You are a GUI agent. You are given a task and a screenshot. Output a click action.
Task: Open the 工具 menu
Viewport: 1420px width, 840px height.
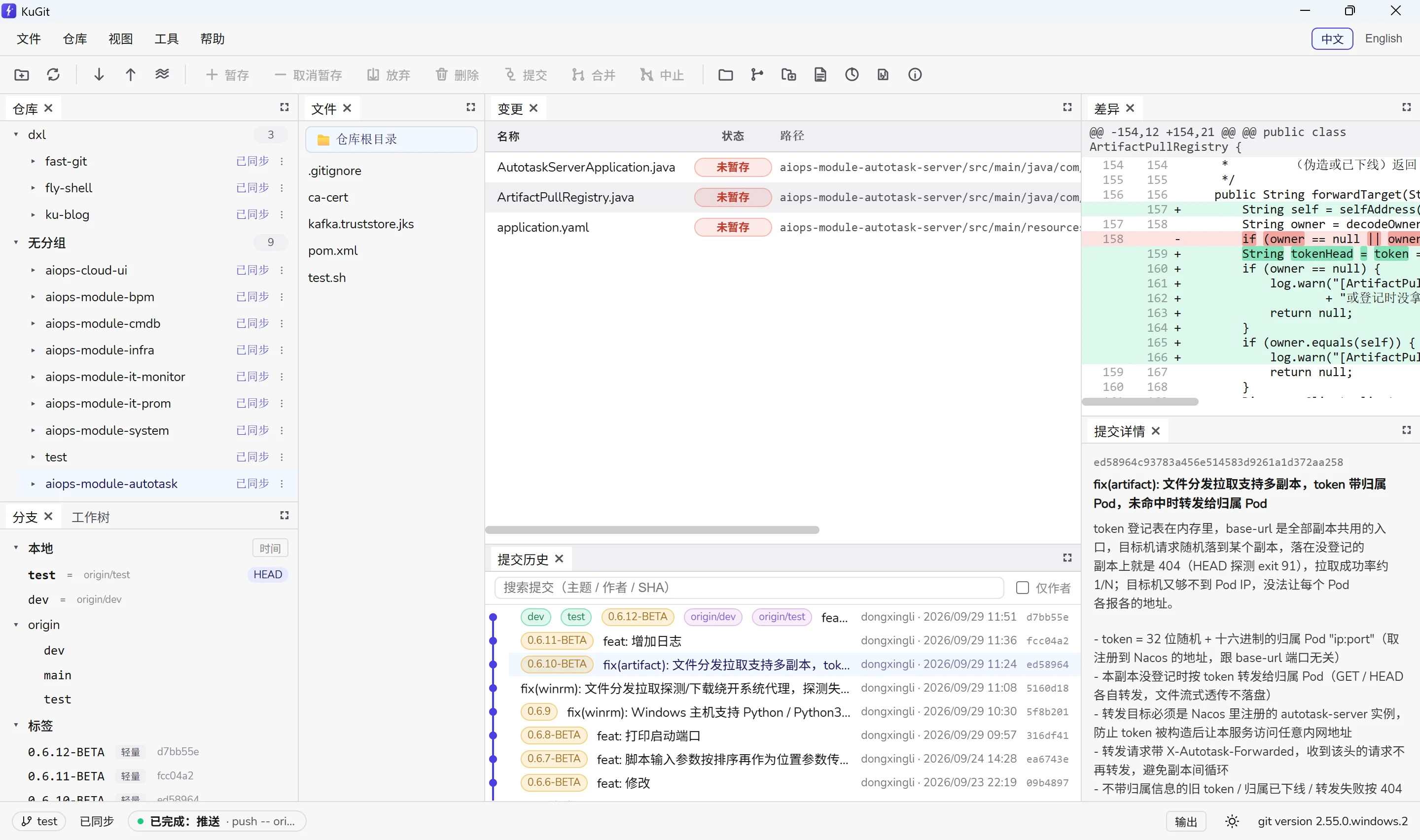[166, 38]
